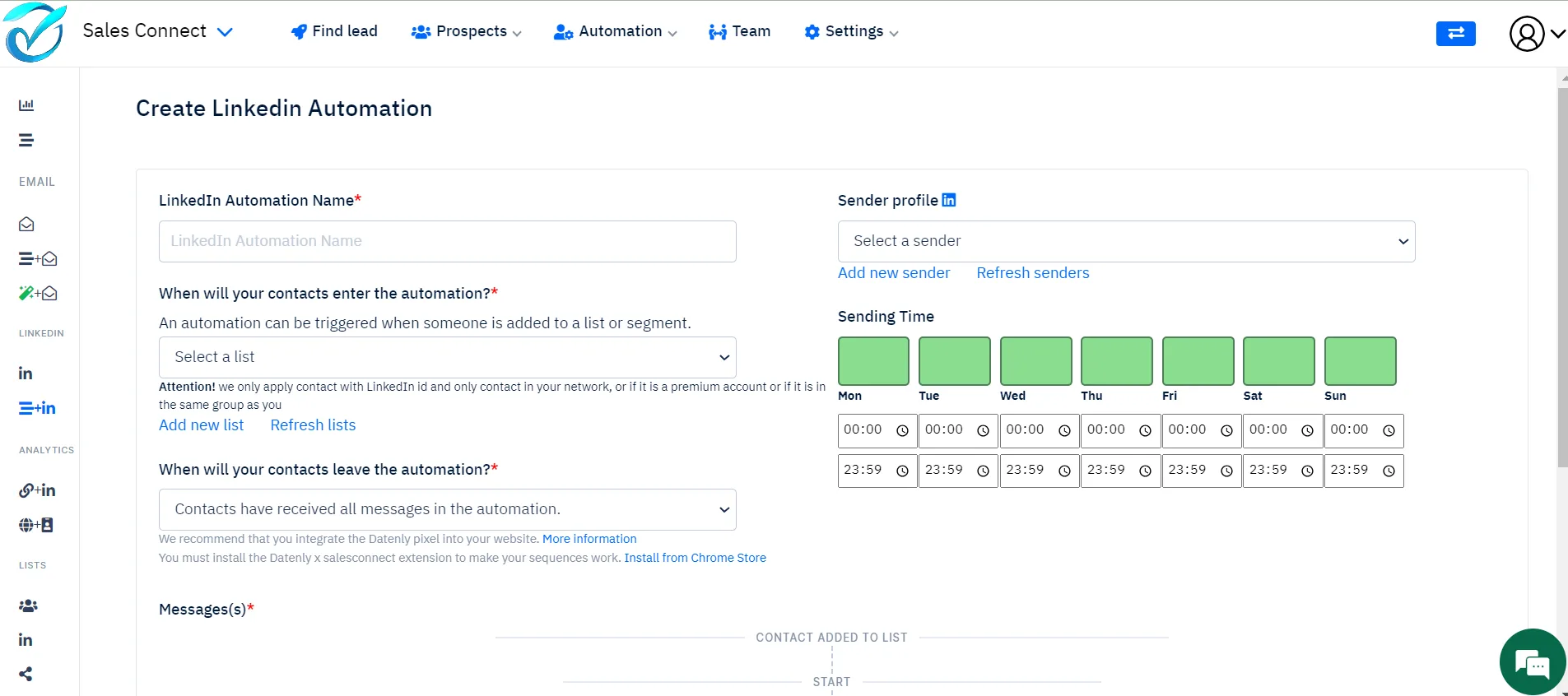Screen dimensions: 1568x696
Task: Open 'More information' link
Action: (589, 539)
